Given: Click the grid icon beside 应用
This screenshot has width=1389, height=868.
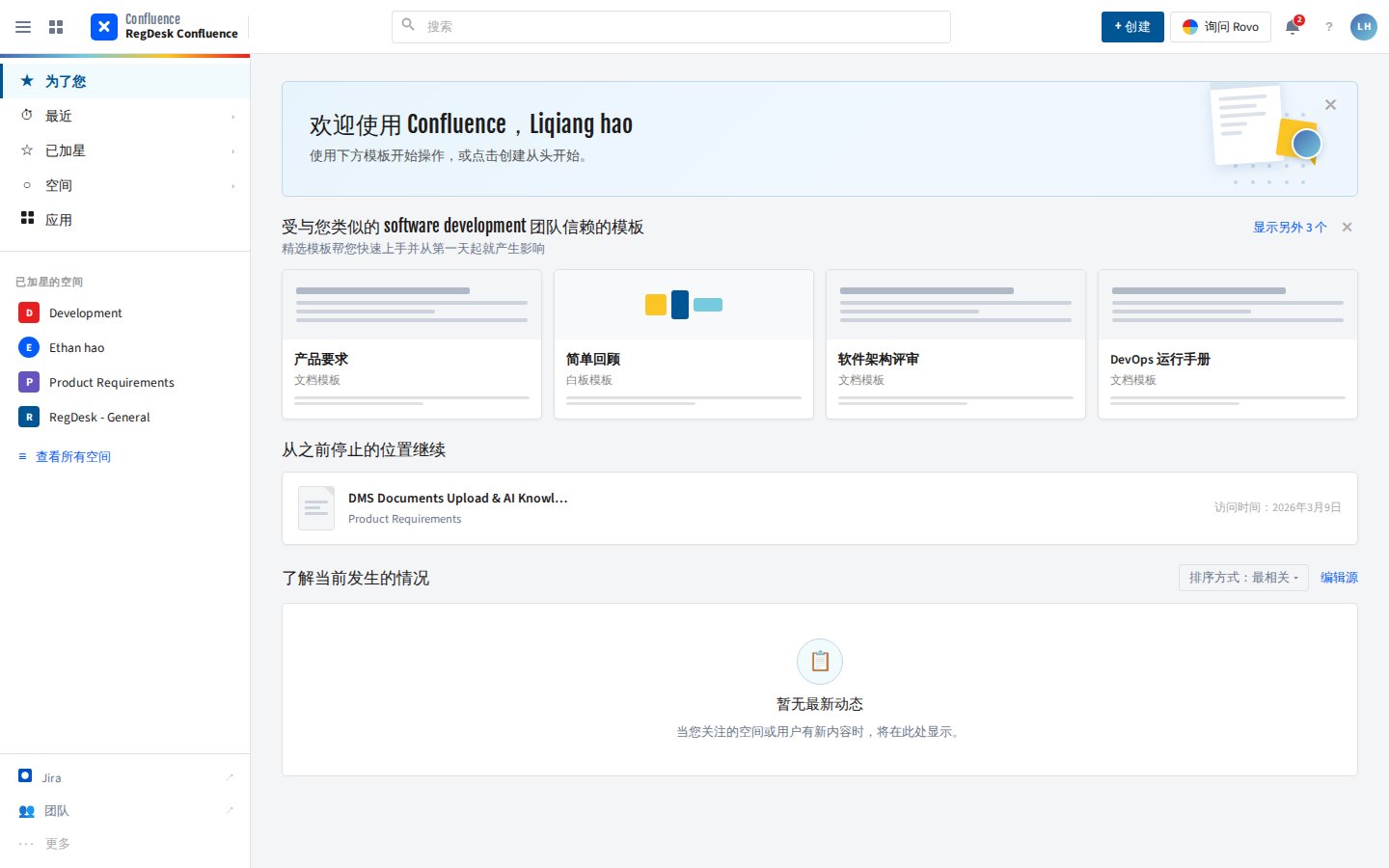Looking at the screenshot, I should tap(27, 219).
